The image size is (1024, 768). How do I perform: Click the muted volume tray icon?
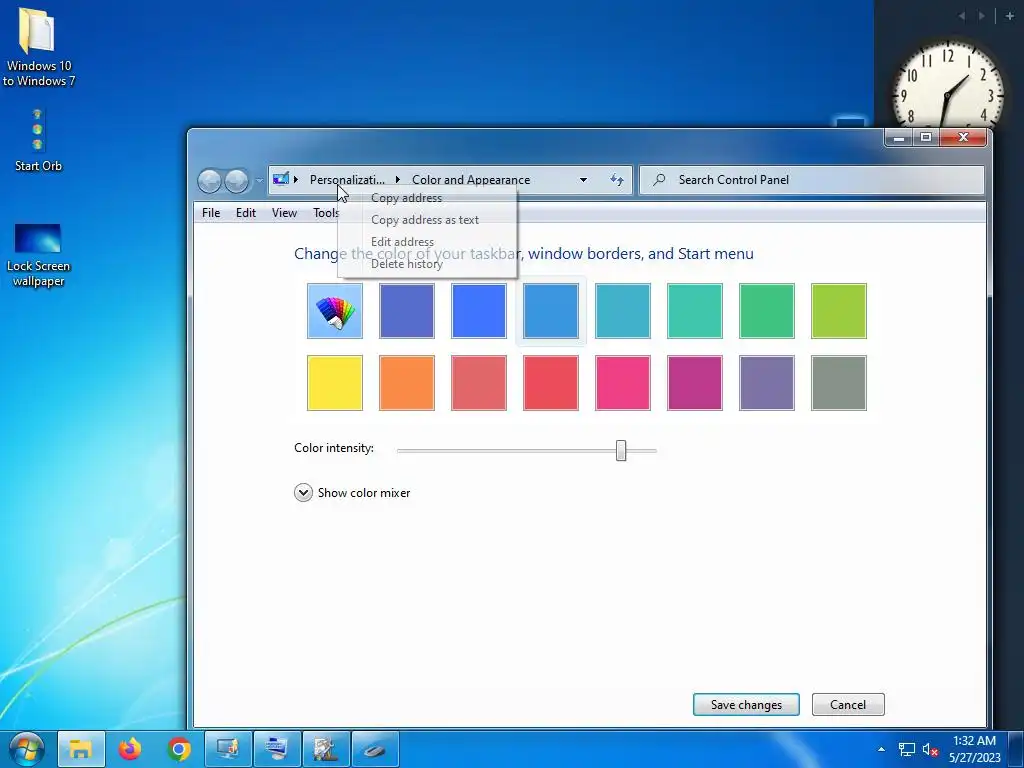pos(930,749)
